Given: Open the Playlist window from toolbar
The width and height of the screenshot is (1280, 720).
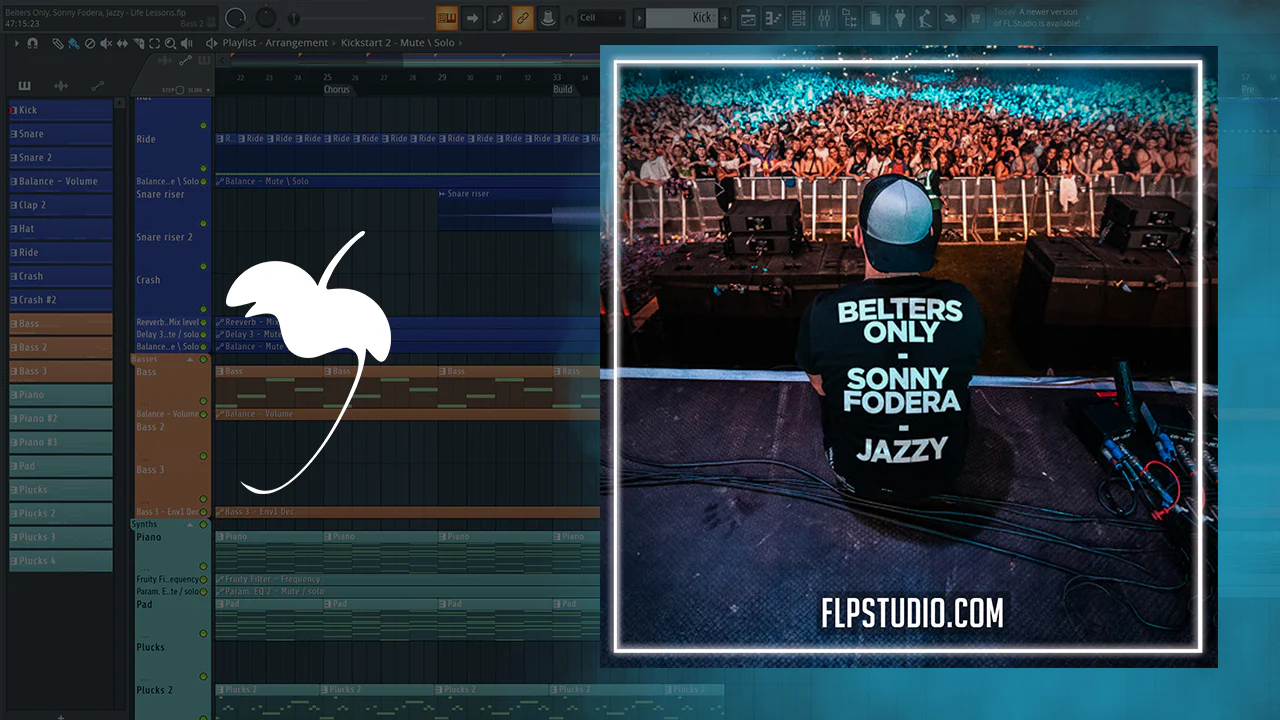Looking at the screenshot, I should [x=749, y=18].
